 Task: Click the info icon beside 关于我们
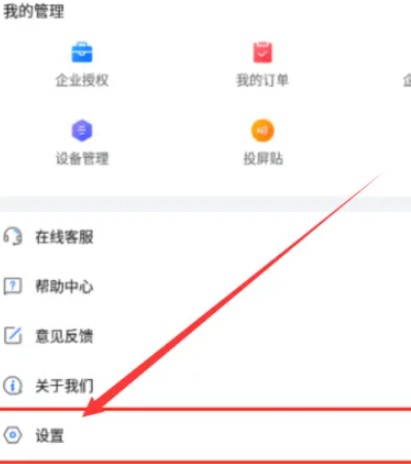coord(13,386)
